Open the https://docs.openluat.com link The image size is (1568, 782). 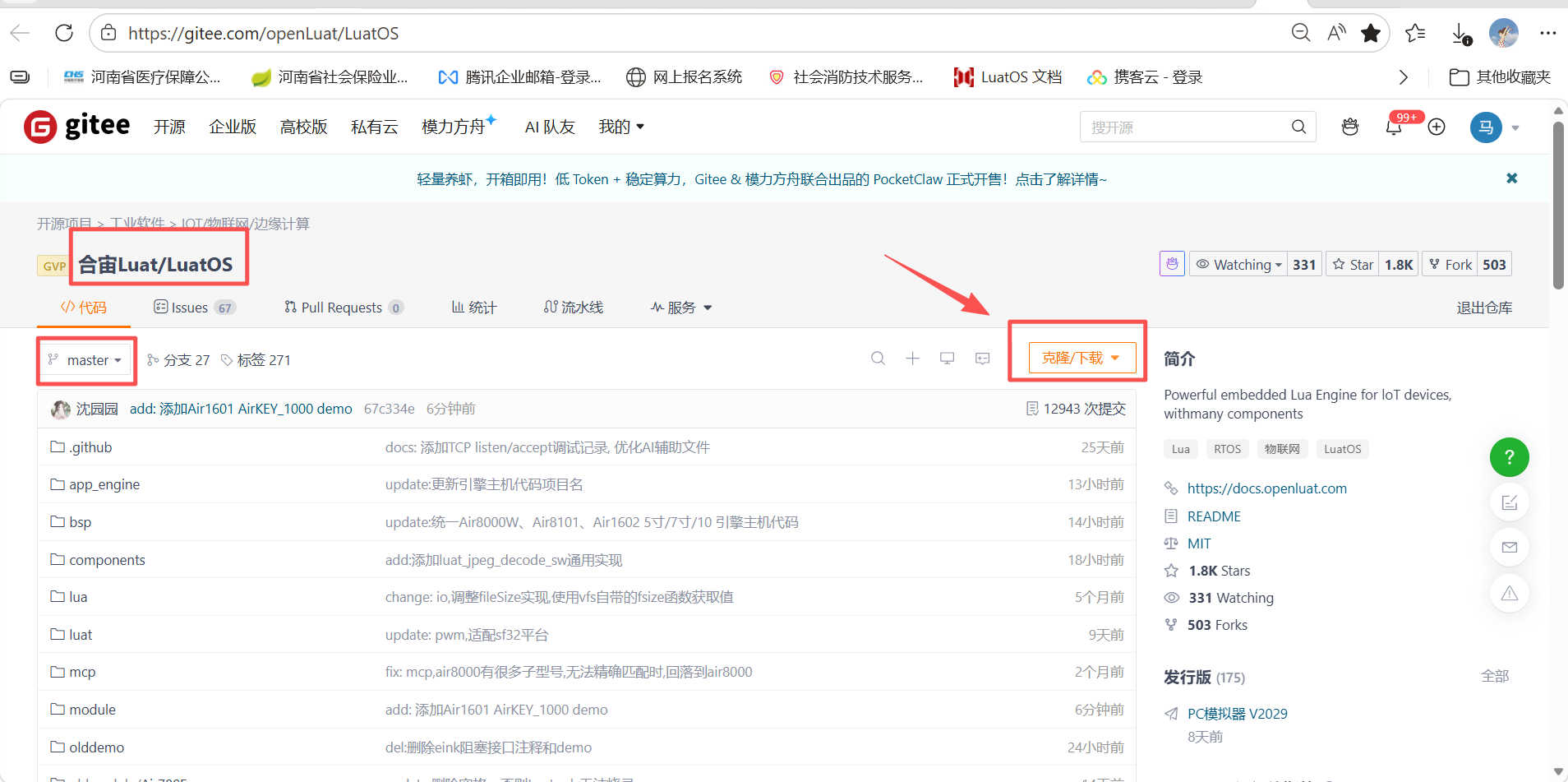point(1266,488)
